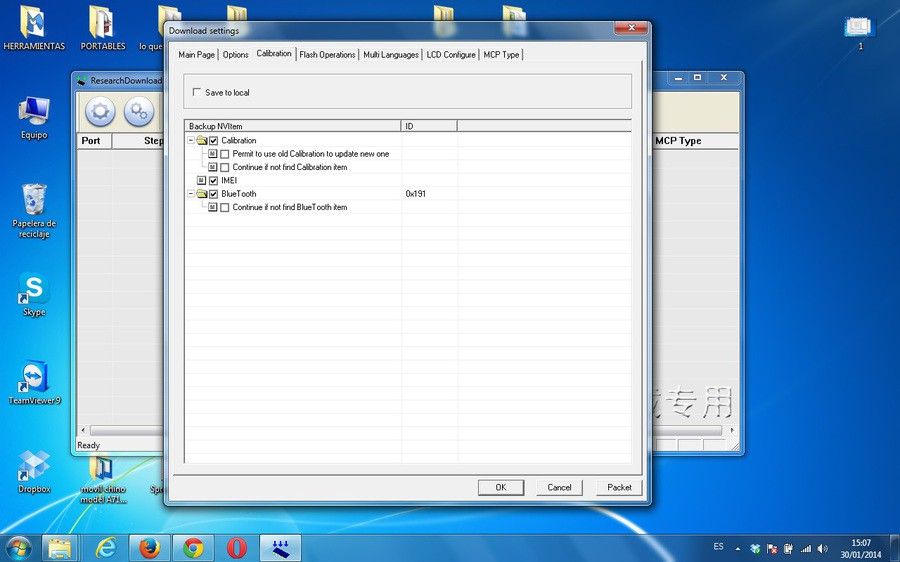Launch Firefox from the taskbar
This screenshot has width=900, height=562.
click(149, 548)
